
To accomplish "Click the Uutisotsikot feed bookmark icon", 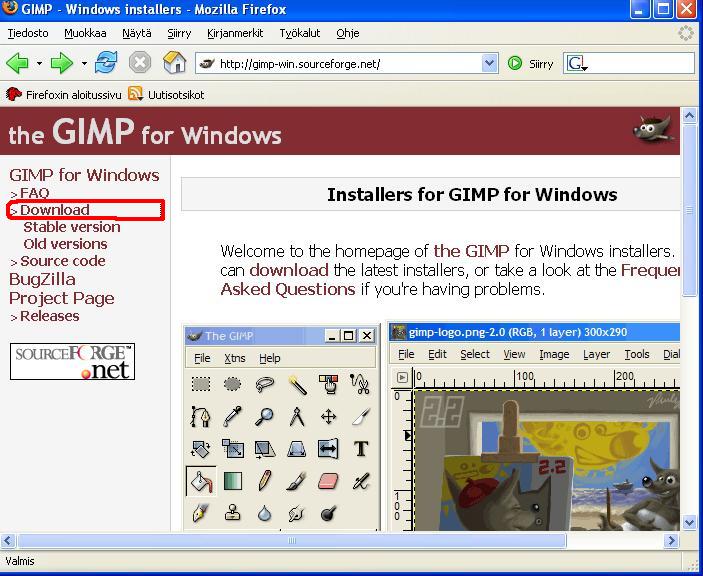I will point(135,94).
